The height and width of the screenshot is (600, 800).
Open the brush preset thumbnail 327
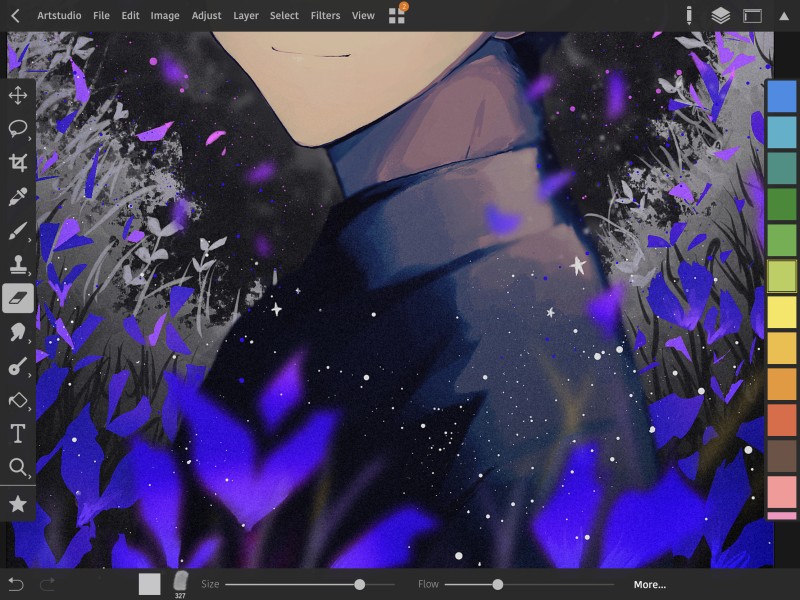[x=180, y=584]
